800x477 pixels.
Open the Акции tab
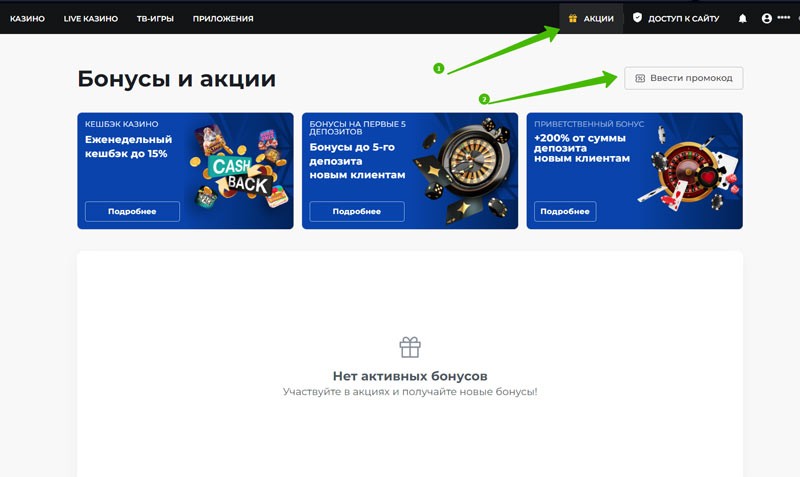pos(591,18)
